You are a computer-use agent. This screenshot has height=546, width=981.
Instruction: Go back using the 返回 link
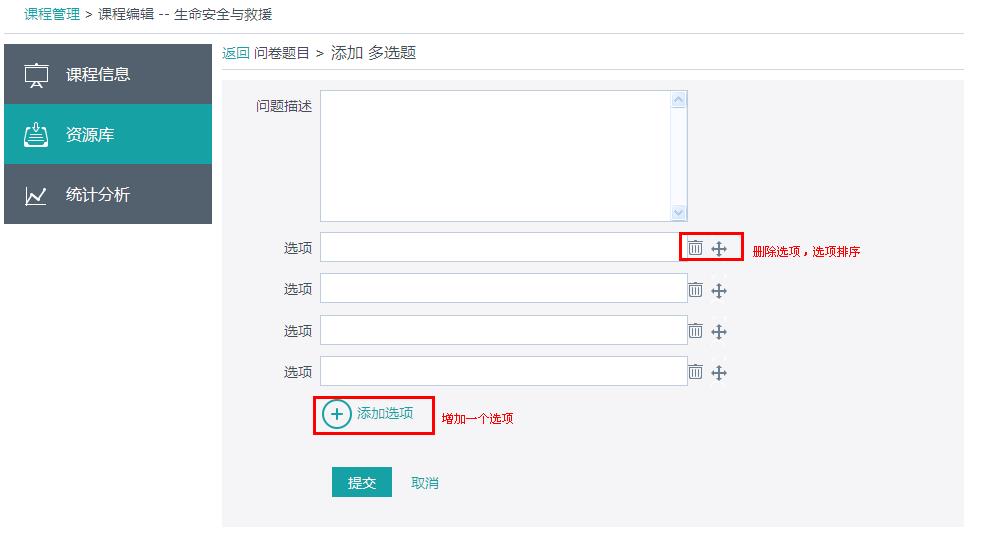[x=235, y=53]
